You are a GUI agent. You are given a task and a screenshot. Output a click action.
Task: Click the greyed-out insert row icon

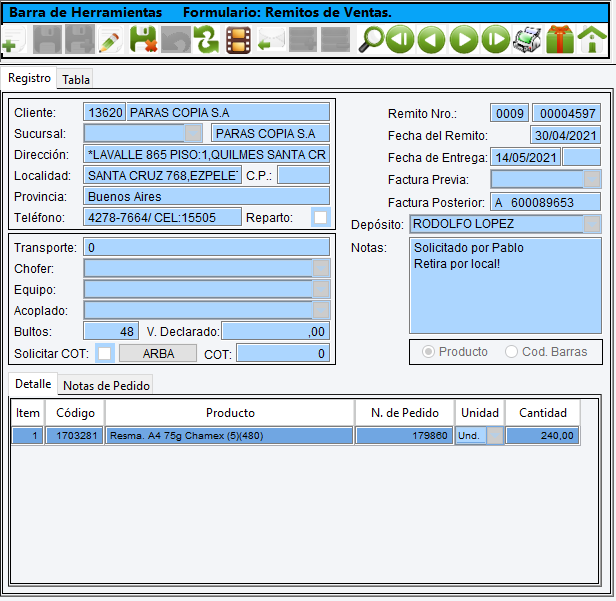point(303,40)
